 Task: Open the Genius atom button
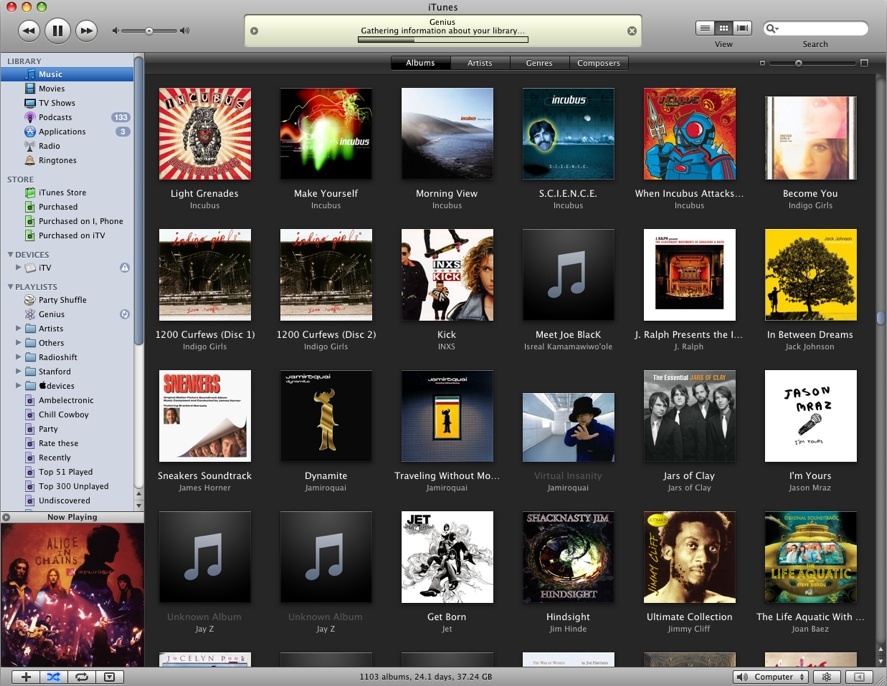coord(826,677)
